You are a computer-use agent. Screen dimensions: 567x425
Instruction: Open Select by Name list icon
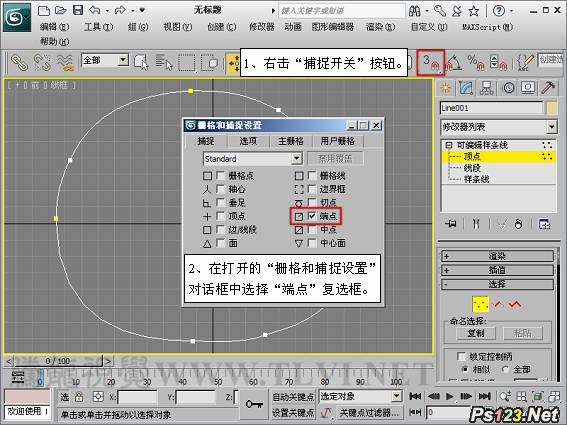click(164, 62)
